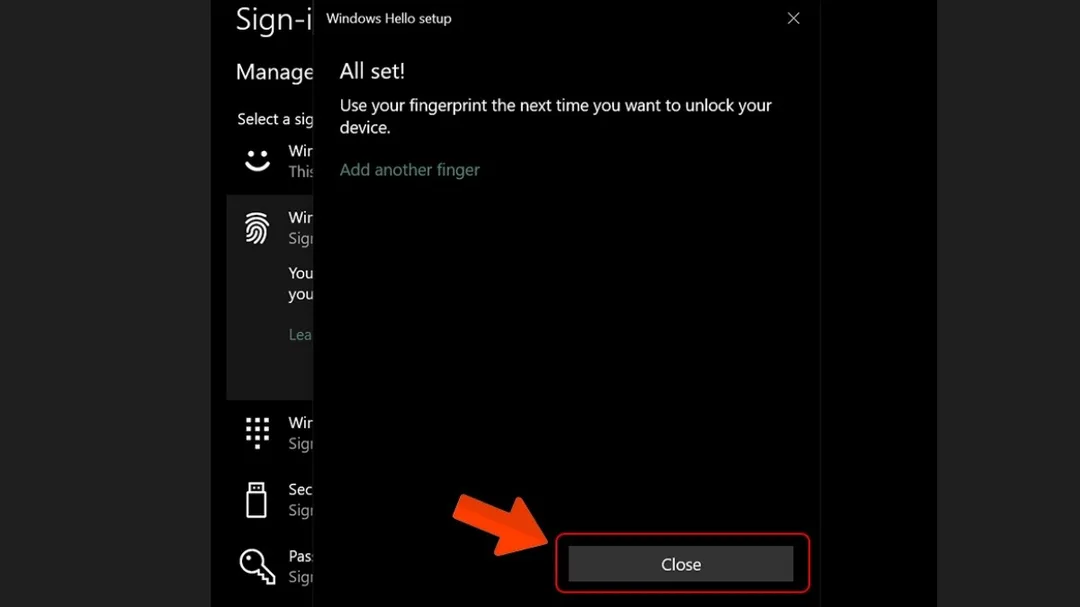Dismiss Windows Hello setup with the X
The image size is (1080, 607).
793,19
